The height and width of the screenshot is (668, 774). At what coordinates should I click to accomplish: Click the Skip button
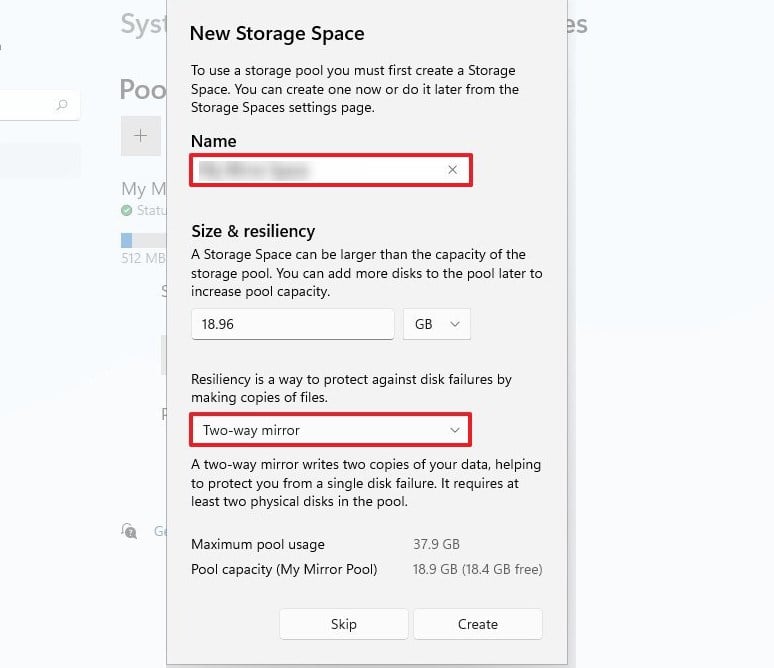pyautogui.click(x=344, y=624)
